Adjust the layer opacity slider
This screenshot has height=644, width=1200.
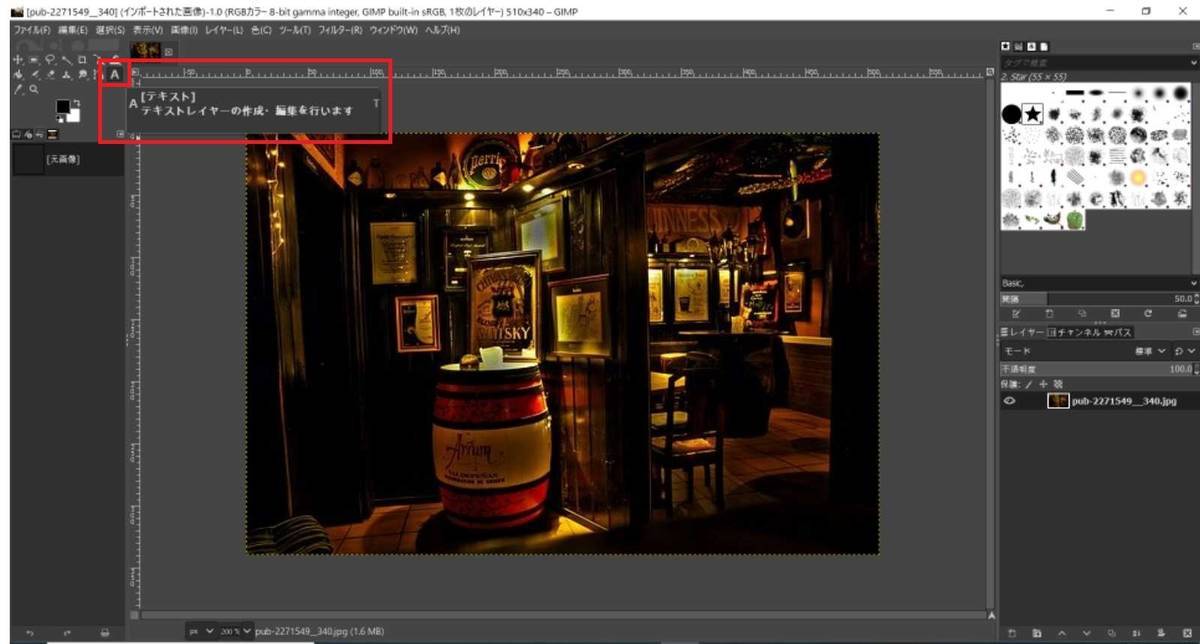(x=1098, y=368)
